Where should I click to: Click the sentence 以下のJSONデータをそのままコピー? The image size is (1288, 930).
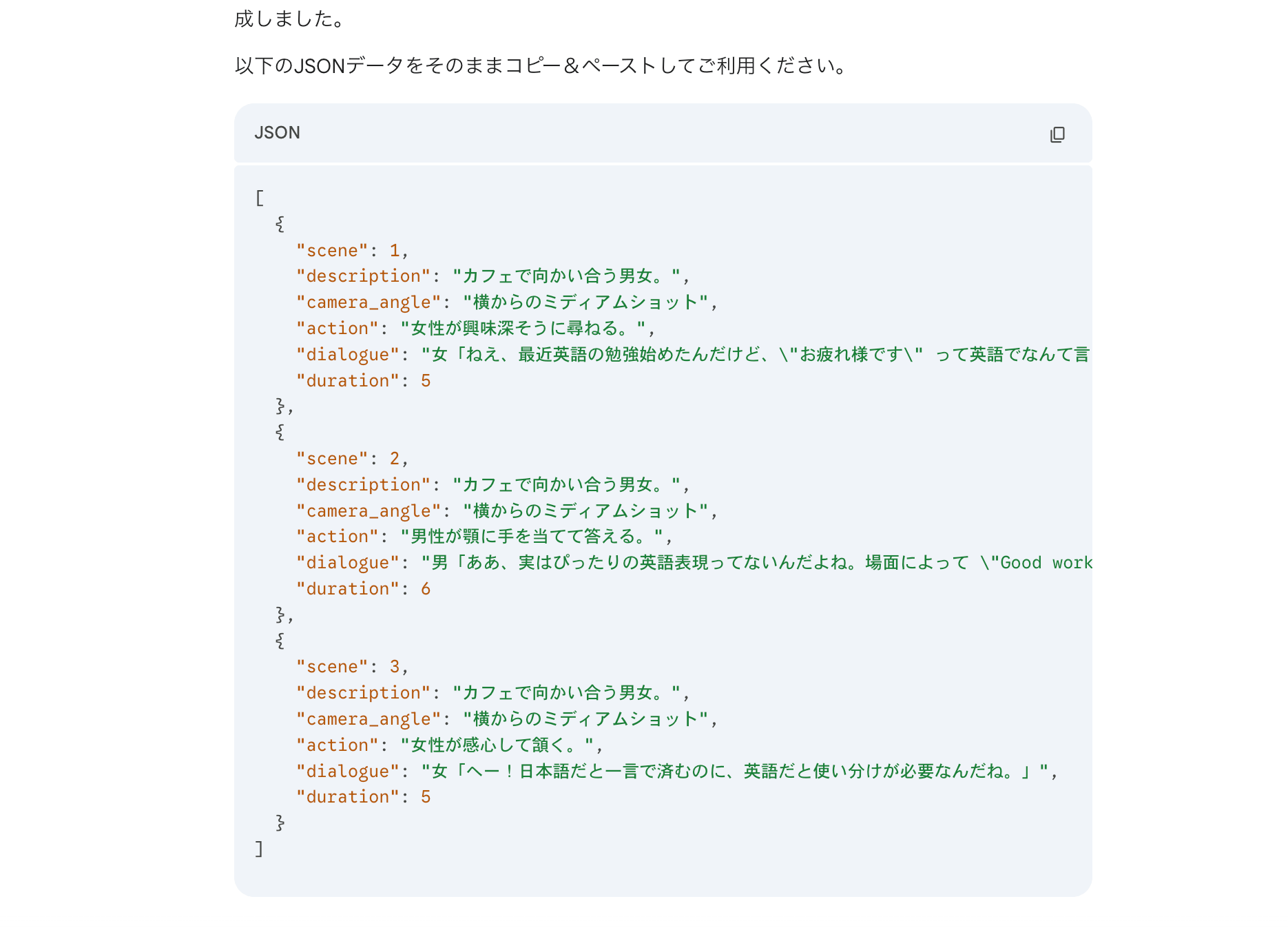[x=541, y=66]
